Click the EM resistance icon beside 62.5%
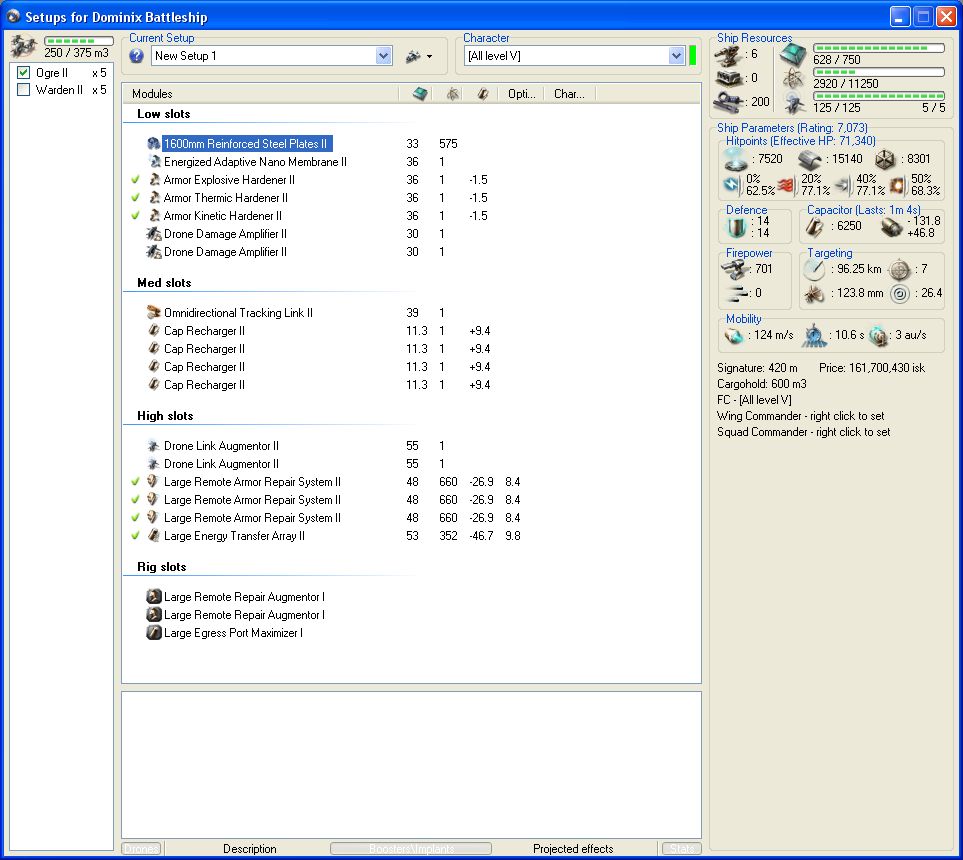This screenshot has width=963, height=860. [x=732, y=185]
